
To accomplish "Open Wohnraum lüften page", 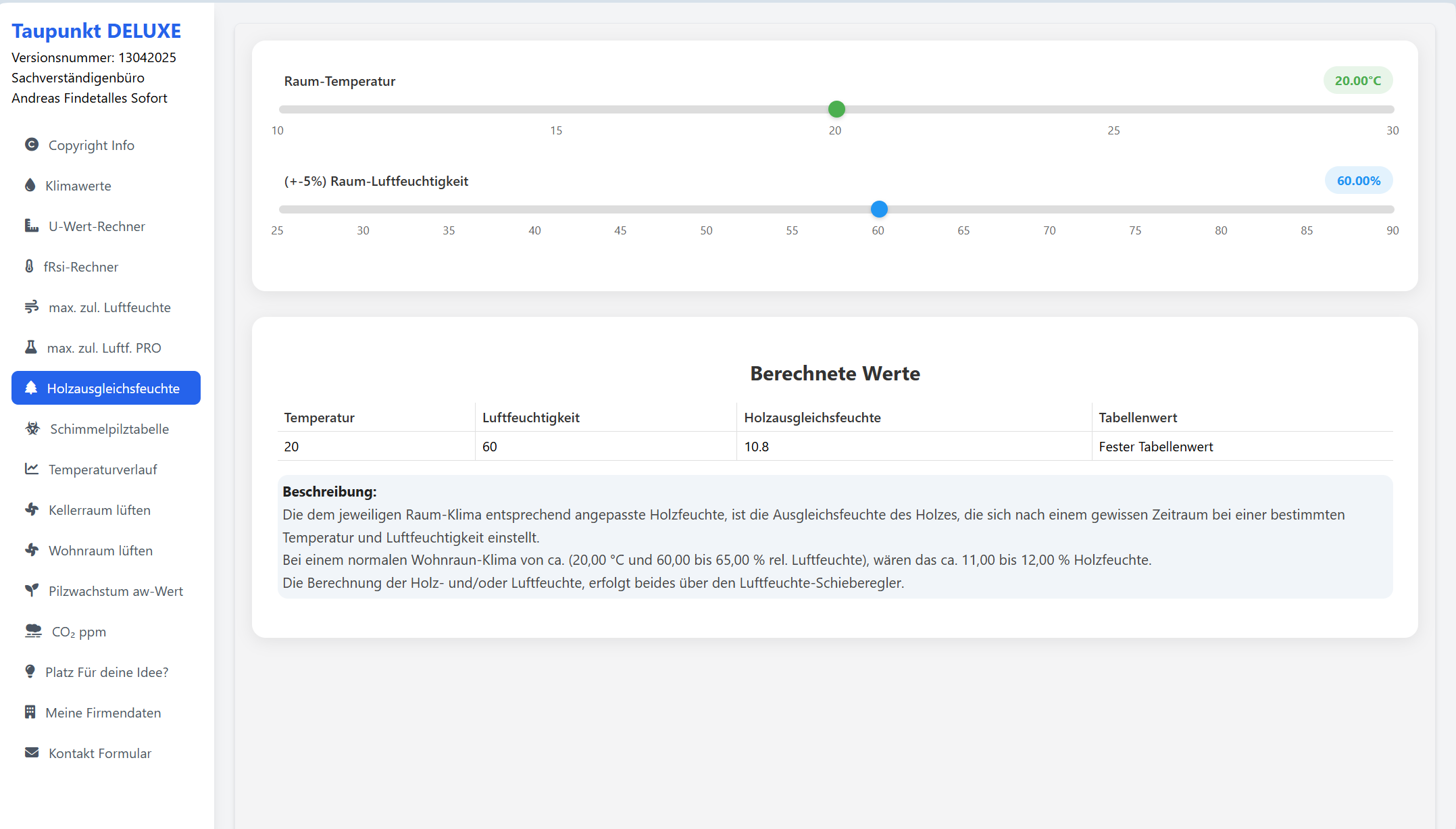I will 106,551.
